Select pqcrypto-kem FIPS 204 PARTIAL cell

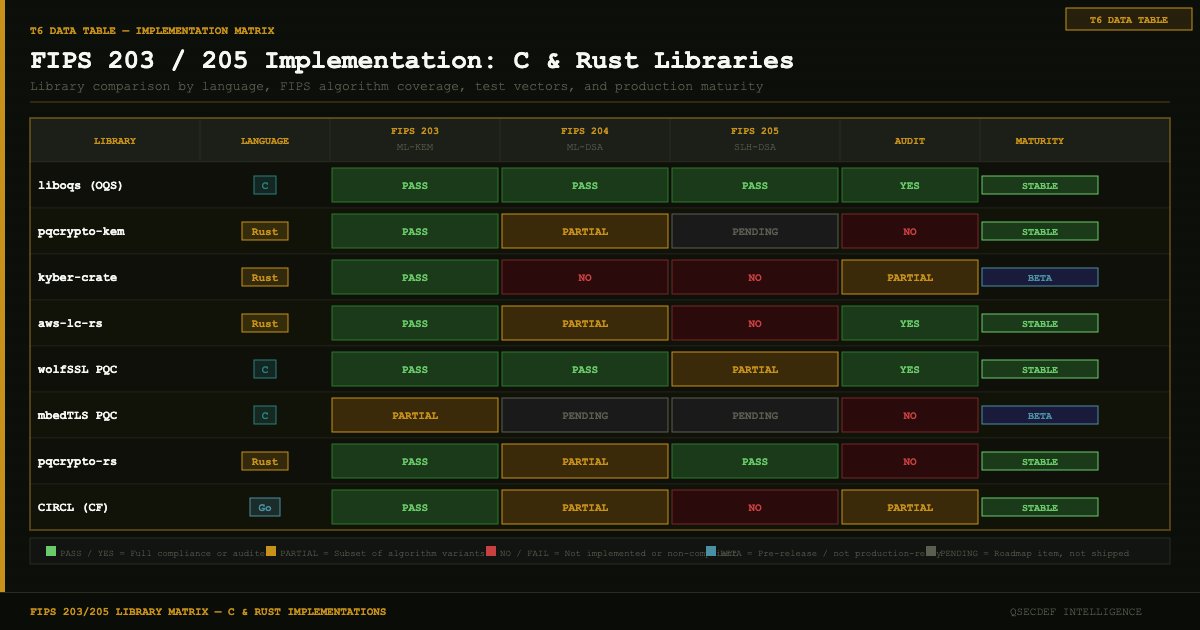[x=585, y=231]
